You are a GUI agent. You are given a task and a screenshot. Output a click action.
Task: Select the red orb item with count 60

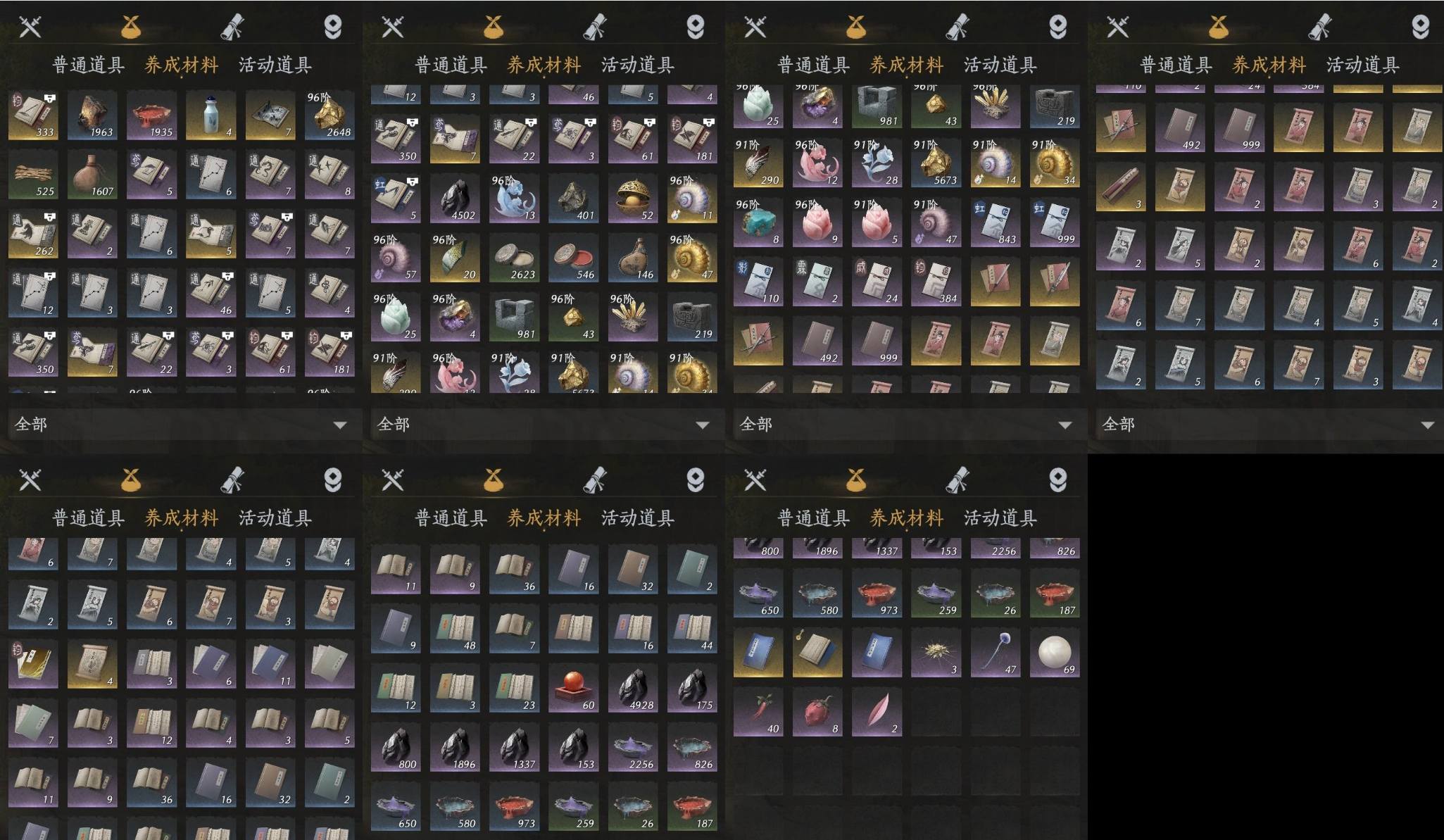(574, 688)
